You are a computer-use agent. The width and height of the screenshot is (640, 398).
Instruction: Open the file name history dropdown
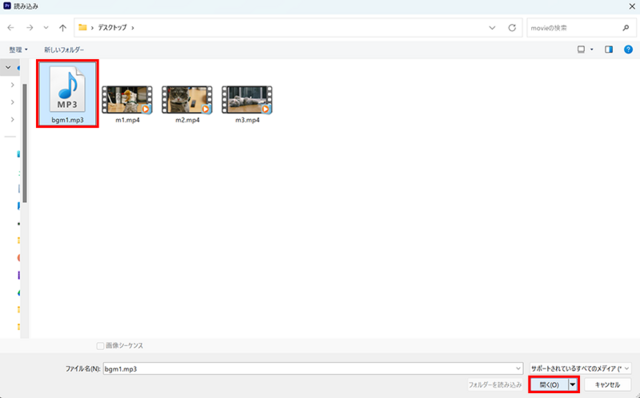pos(518,369)
